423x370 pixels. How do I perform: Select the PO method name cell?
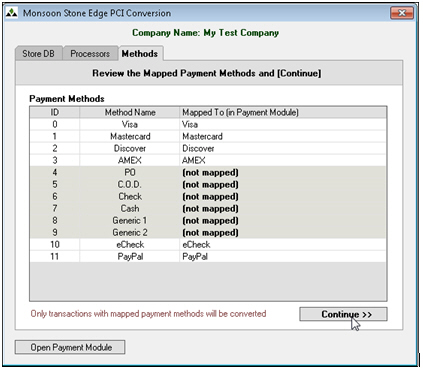click(x=130, y=172)
